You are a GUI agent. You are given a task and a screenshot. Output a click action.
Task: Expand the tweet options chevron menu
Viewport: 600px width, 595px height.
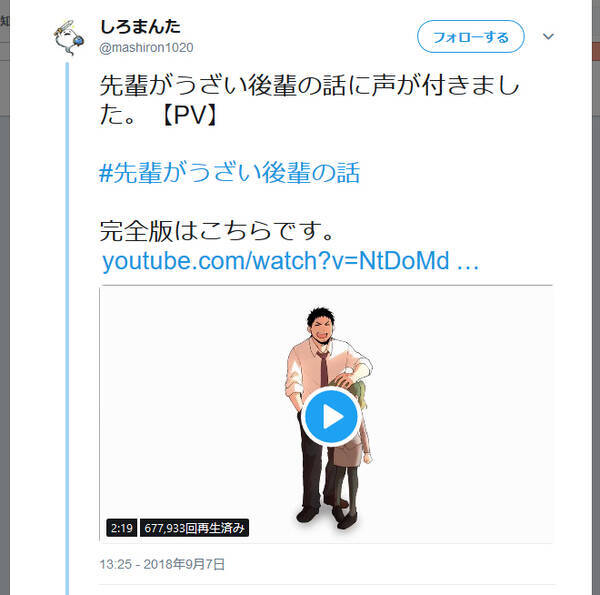click(x=548, y=36)
